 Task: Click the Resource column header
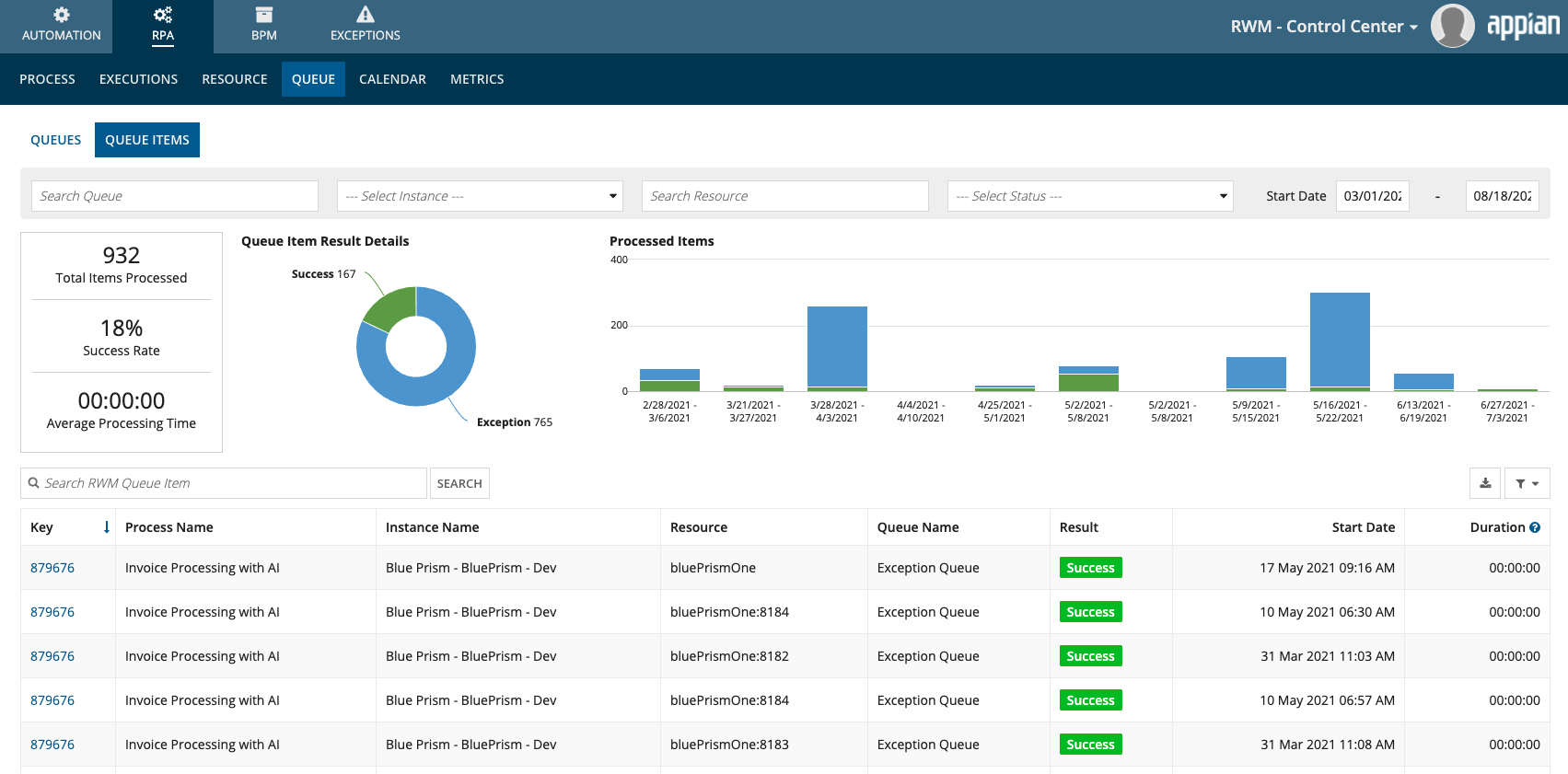pos(699,527)
